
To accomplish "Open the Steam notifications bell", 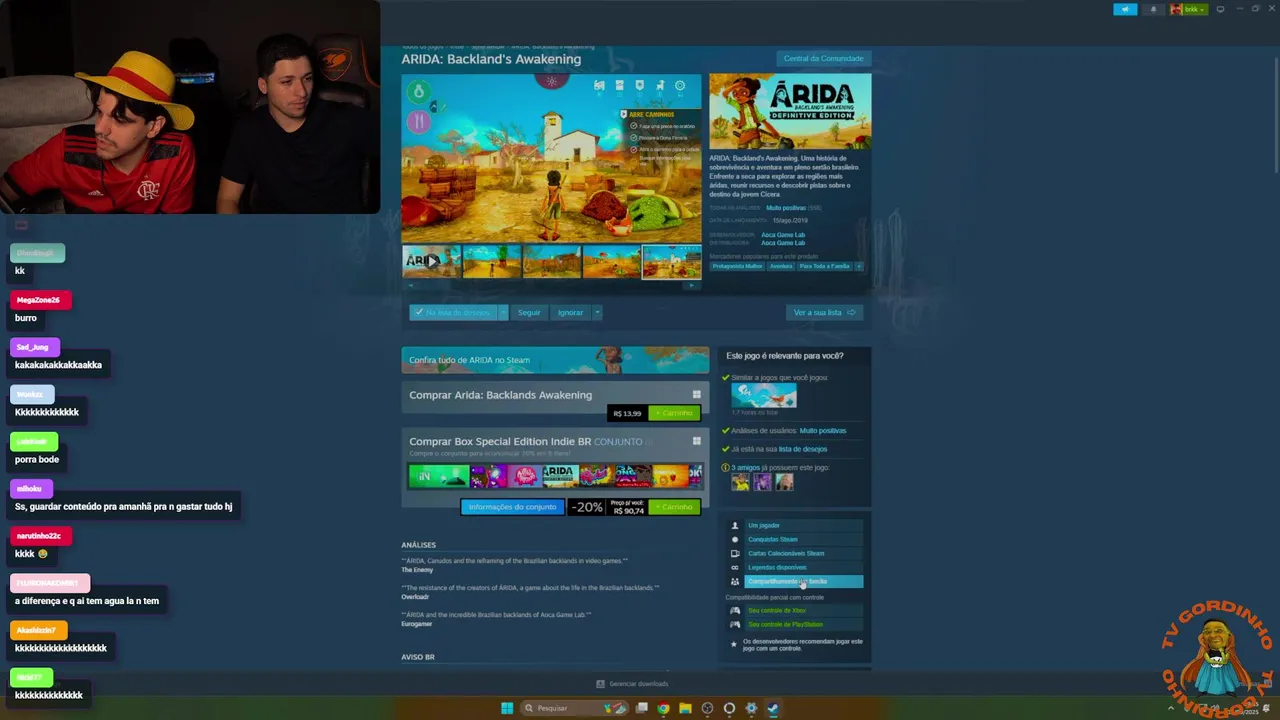I will point(1153,9).
